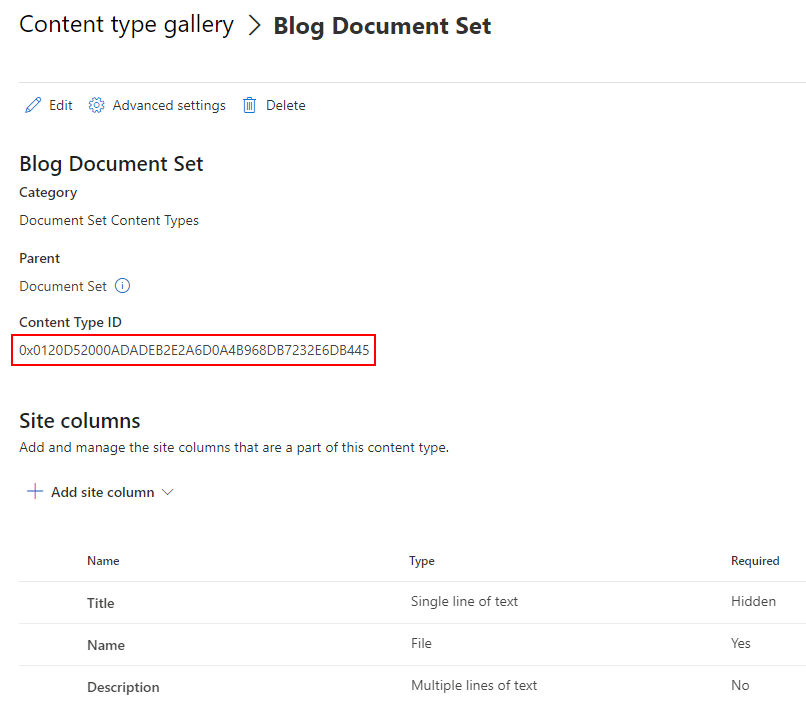The width and height of the screenshot is (806, 706).
Task: Click the Delete trash icon
Action: [249, 105]
